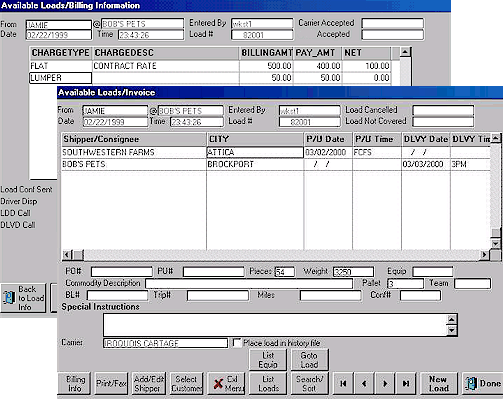Select LUMPER chargetype cell in Billing
The width and height of the screenshot is (503, 399).
pos(60,78)
